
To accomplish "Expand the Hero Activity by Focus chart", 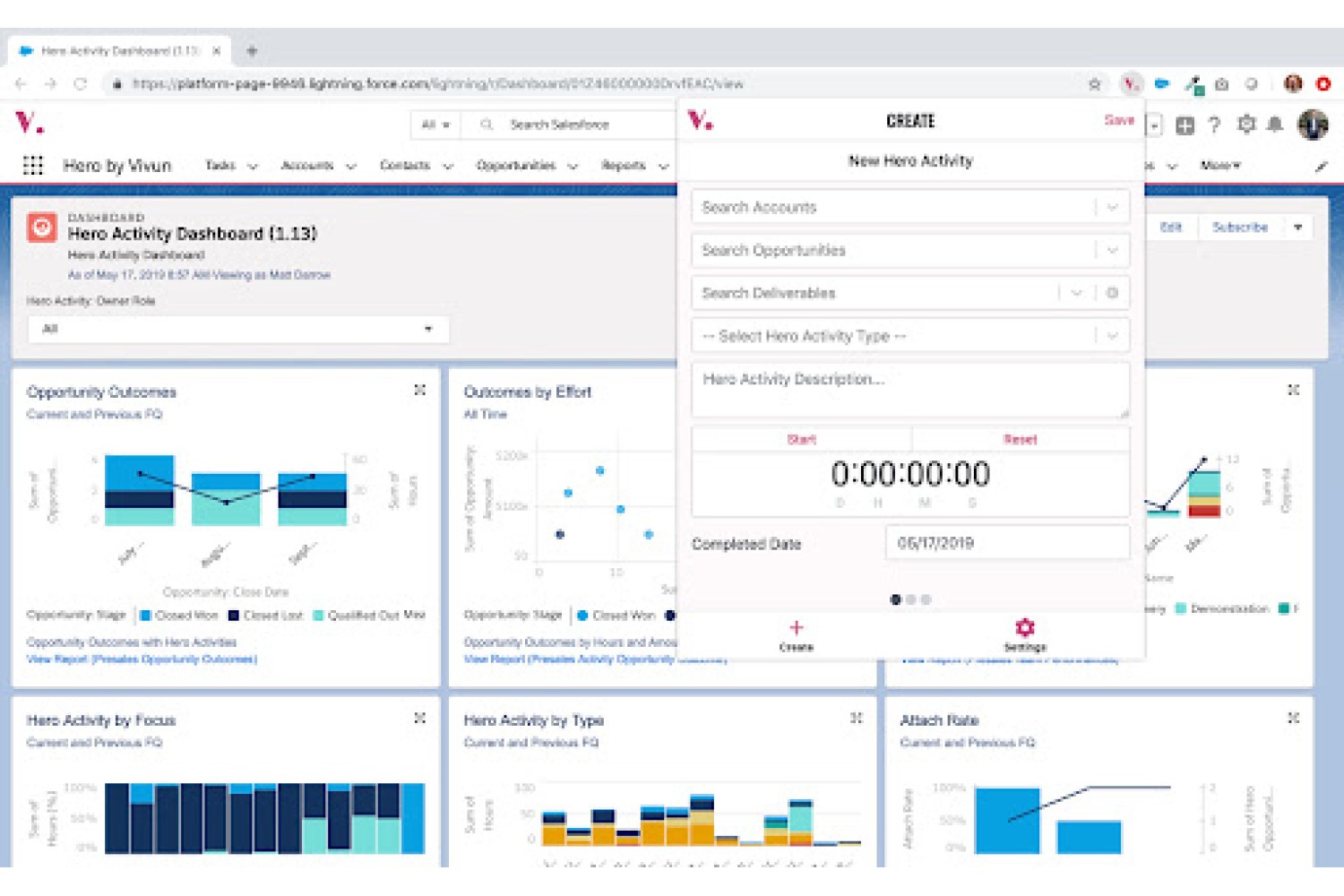I will coord(419,718).
